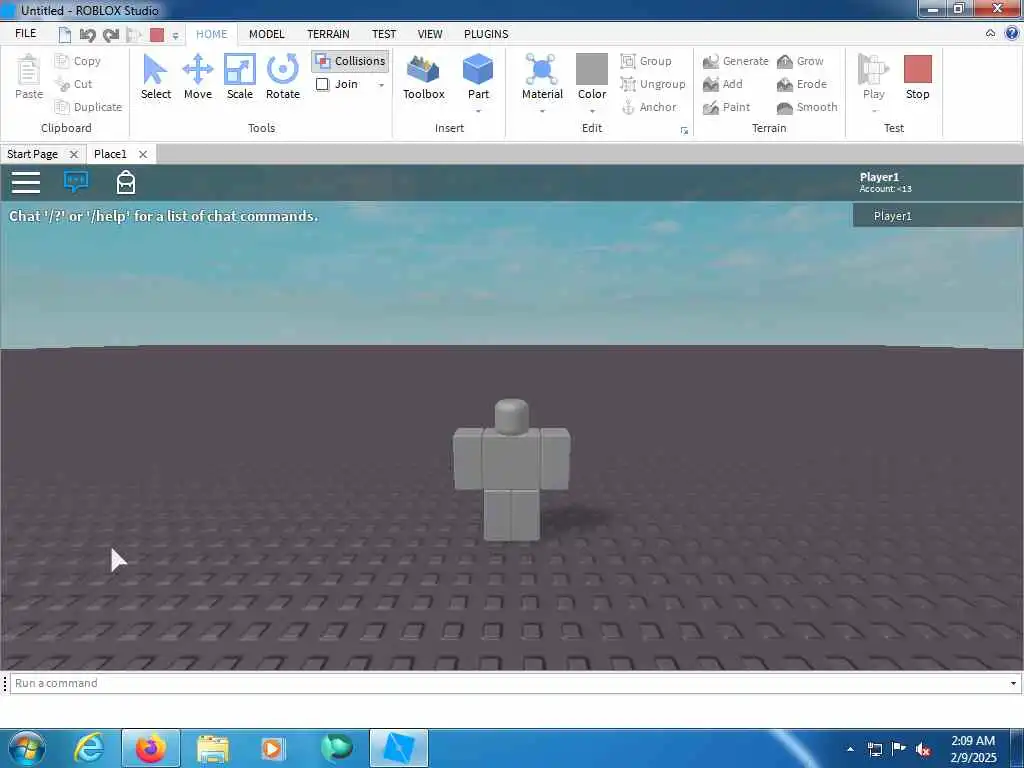Image resolution: width=1024 pixels, height=768 pixels.
Task: Expand the Play mode dropdown arrow
Action: [x=874, y=111]
